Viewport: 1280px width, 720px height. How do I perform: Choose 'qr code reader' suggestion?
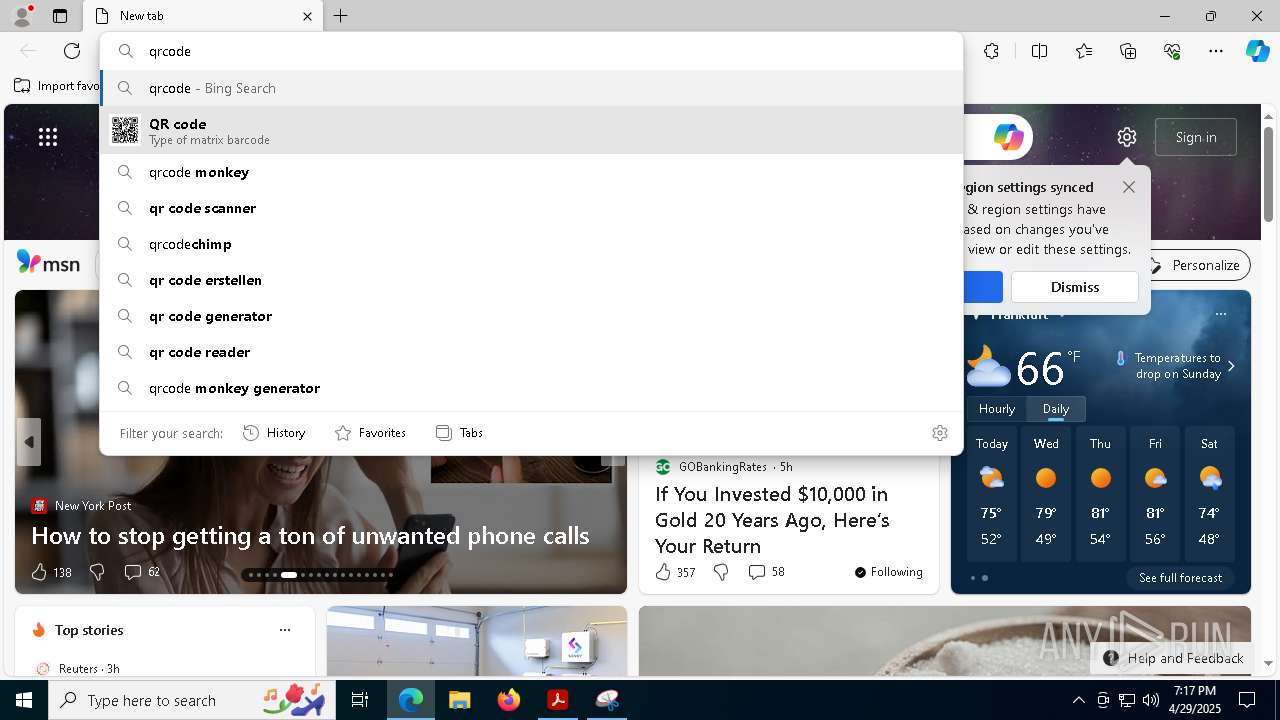531,352
